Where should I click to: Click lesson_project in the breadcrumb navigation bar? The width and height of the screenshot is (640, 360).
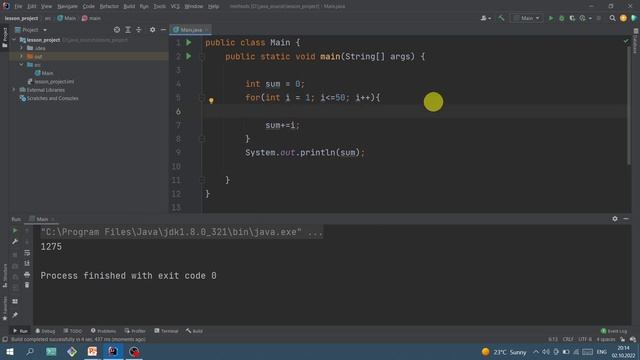point(21,18)
